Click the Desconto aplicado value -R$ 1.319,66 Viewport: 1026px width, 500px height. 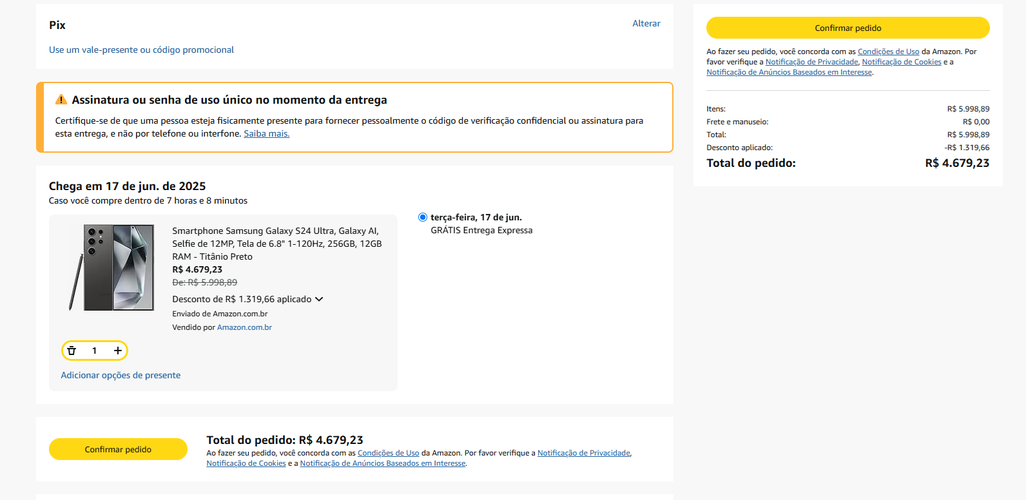click(x=967, y=148)
